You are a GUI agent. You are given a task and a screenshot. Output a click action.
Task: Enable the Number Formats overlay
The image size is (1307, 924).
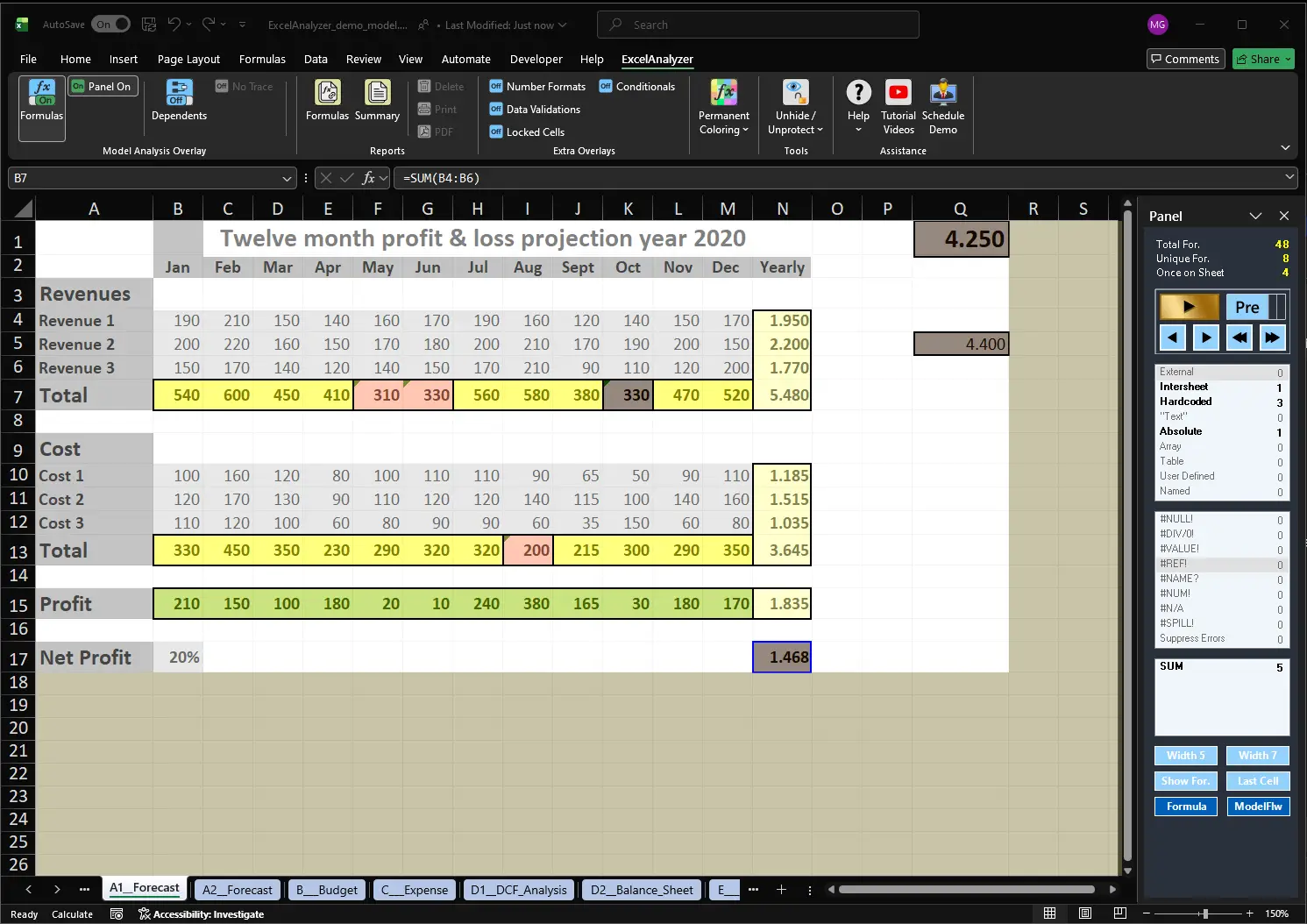pyautogui.click(x=537, y=87)
